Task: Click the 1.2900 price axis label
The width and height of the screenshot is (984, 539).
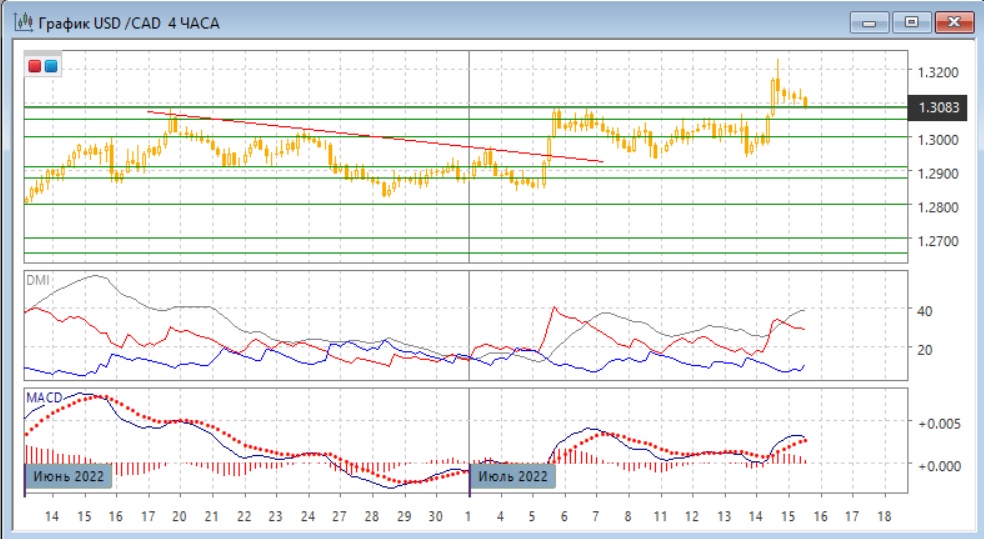Action: click(x=938, y=174)
